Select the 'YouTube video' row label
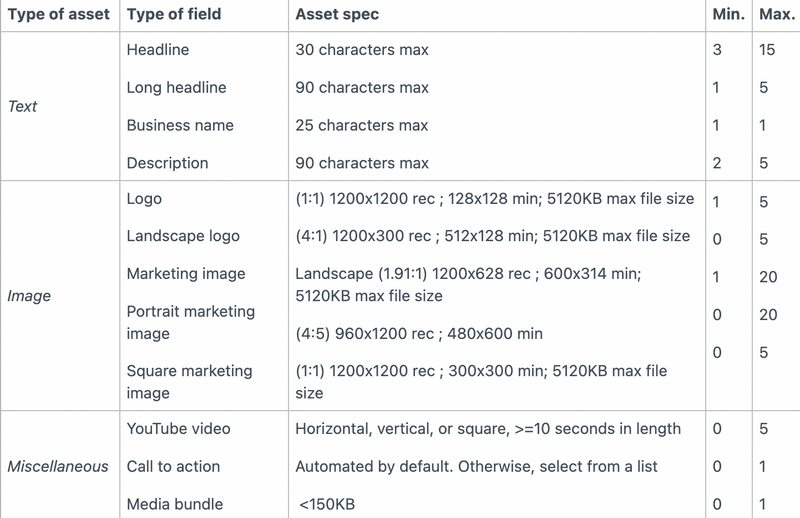 (179, 429)
